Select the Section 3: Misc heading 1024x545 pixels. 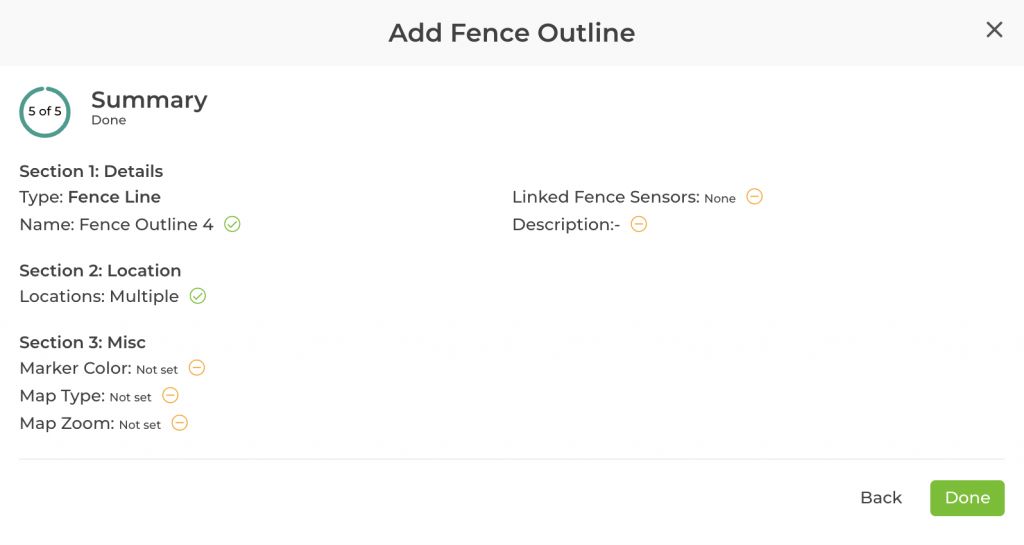click(82, 342)
